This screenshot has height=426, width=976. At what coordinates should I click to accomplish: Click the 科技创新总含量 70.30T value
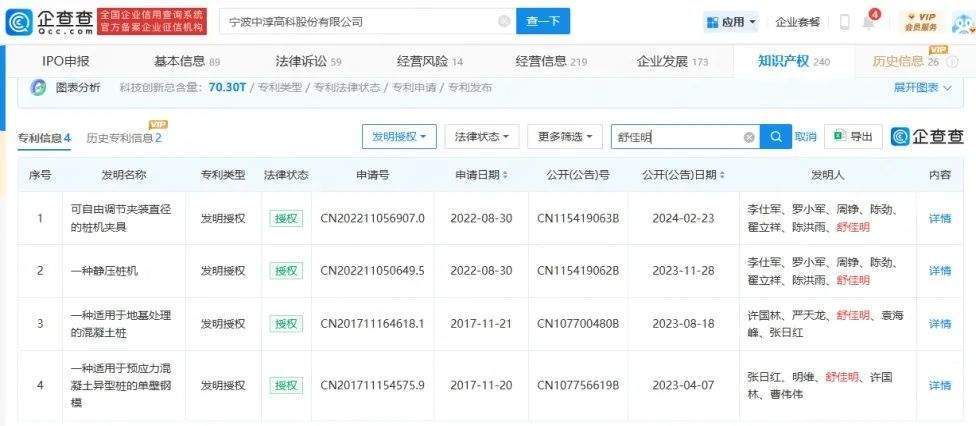pos(227,88)
